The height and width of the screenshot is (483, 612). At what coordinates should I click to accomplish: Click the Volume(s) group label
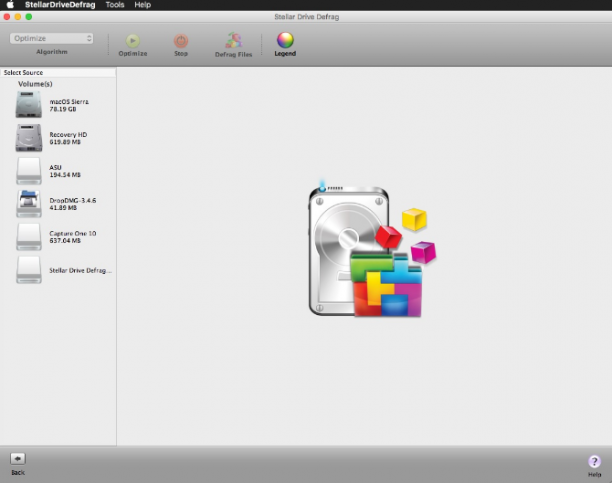pos(35,84)
